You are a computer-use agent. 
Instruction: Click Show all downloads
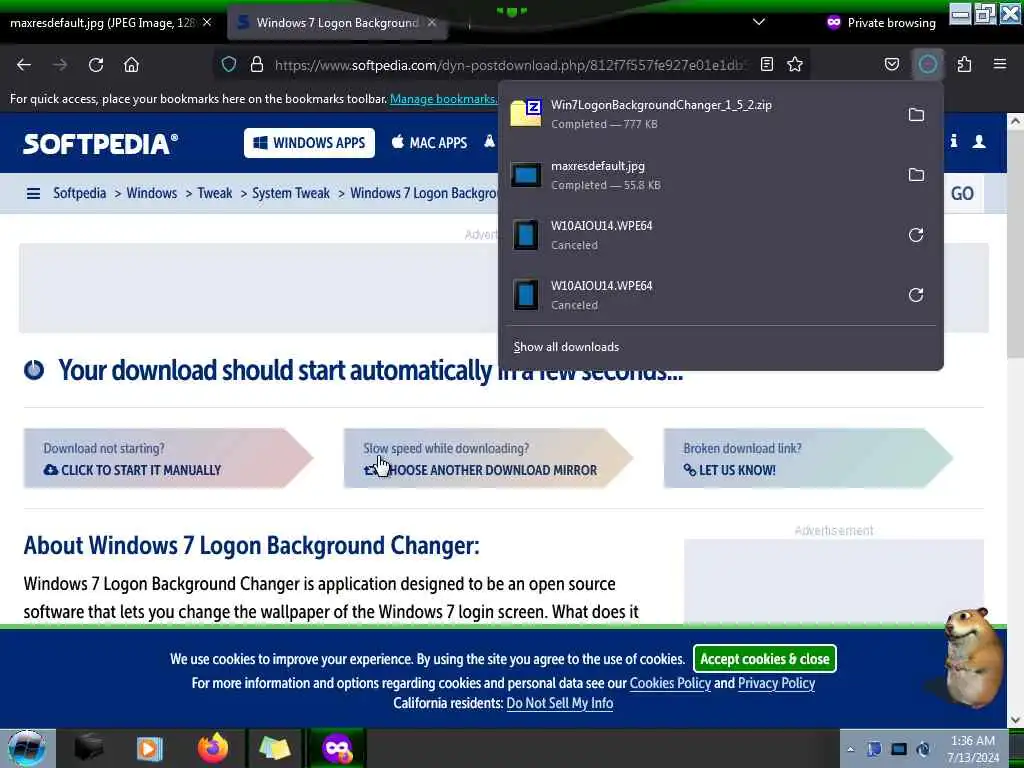566,347
